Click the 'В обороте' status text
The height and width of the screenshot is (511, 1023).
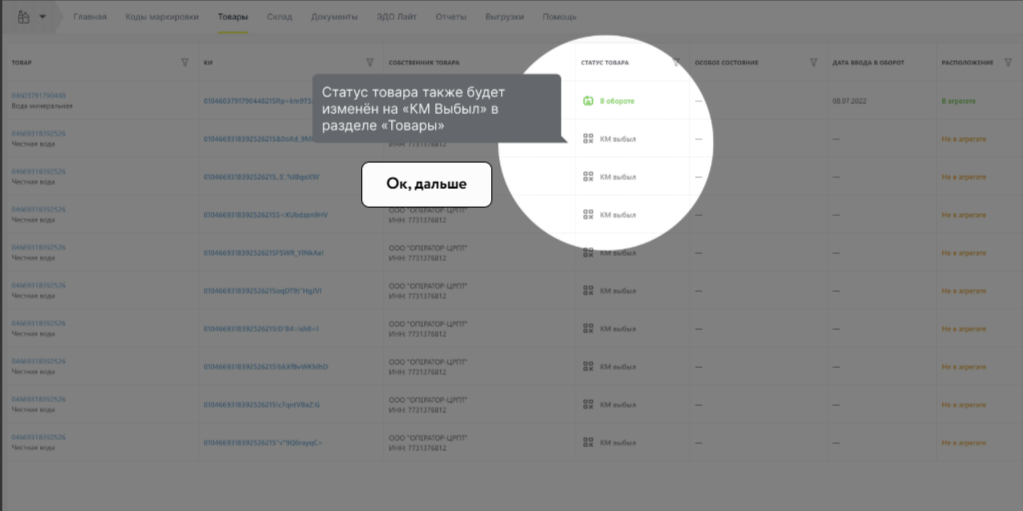tap(617, 101)
